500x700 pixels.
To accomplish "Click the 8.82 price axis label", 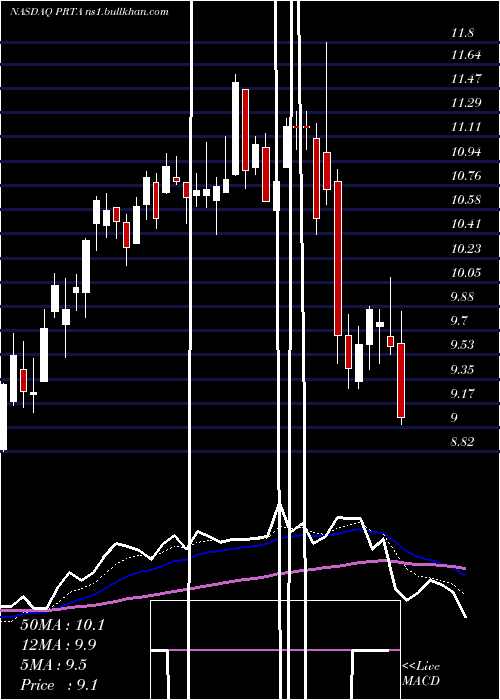I will point(462,442).
